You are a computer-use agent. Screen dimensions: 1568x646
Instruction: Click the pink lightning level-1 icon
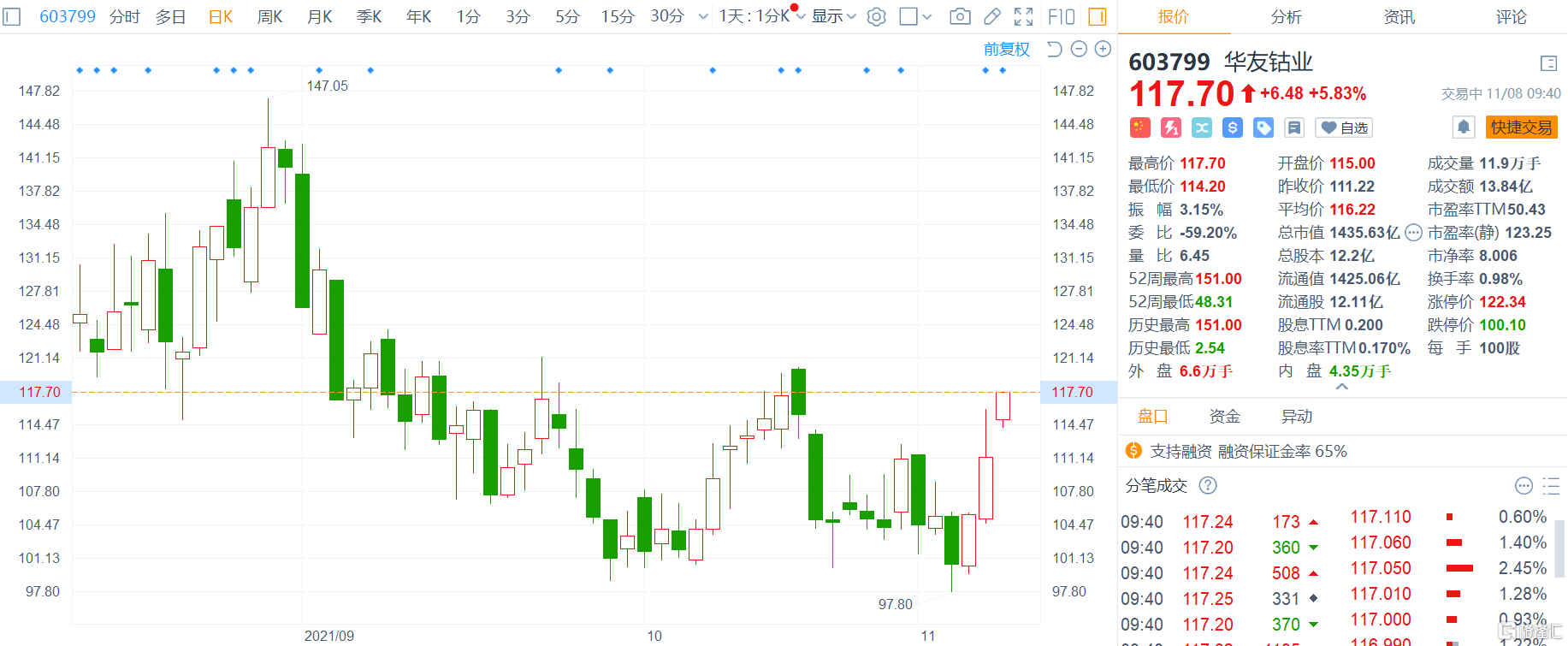[x=1171, y=127]
